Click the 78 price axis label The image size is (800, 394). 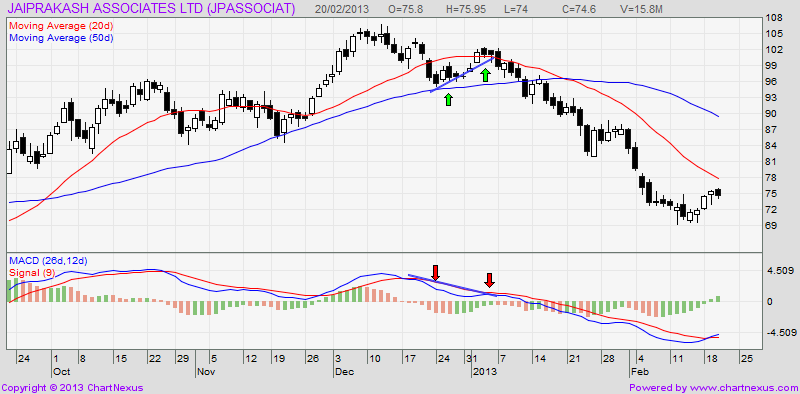[772, 178]
